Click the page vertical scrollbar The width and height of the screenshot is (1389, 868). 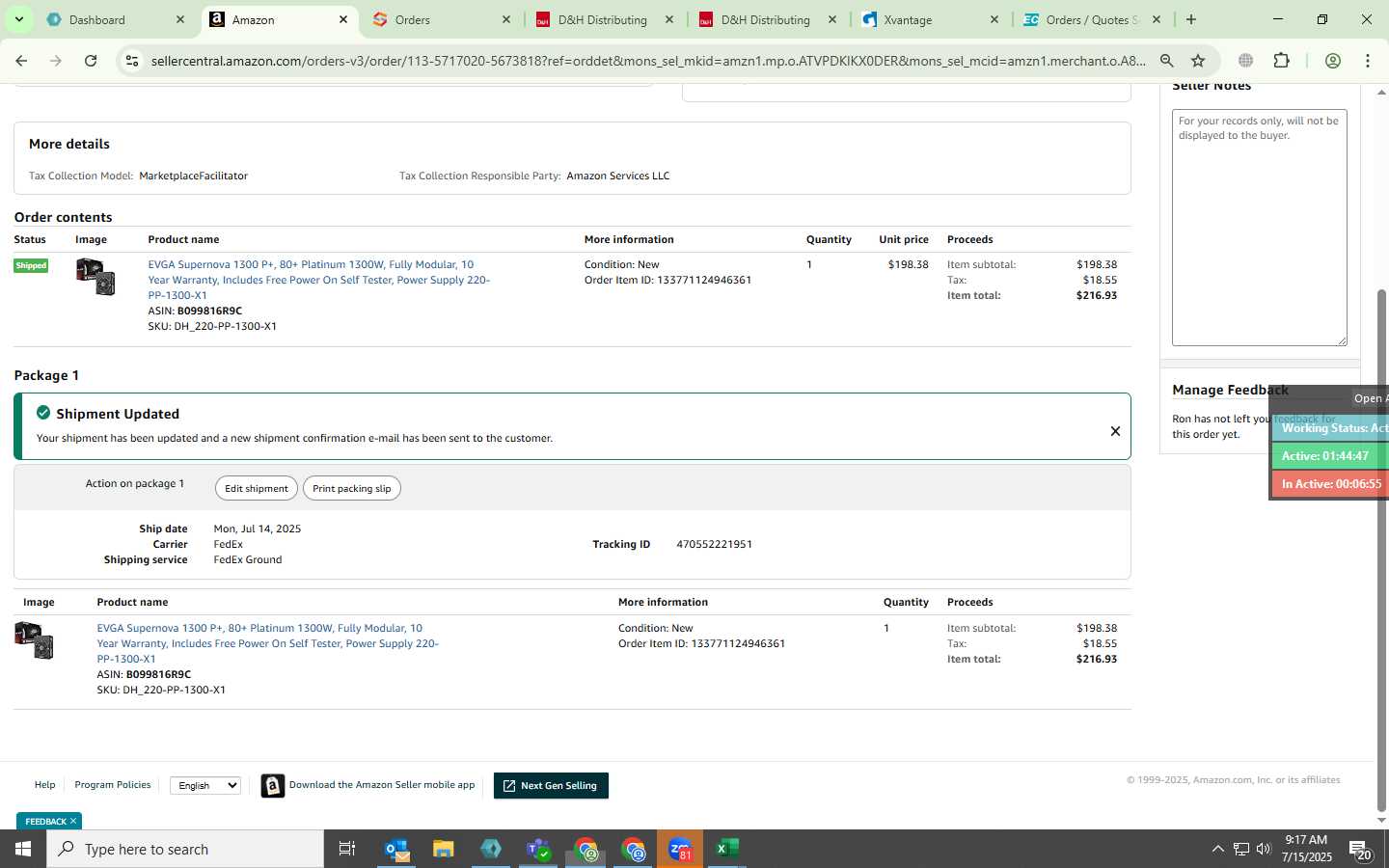pyautogui.click(x=1381, y=550)
